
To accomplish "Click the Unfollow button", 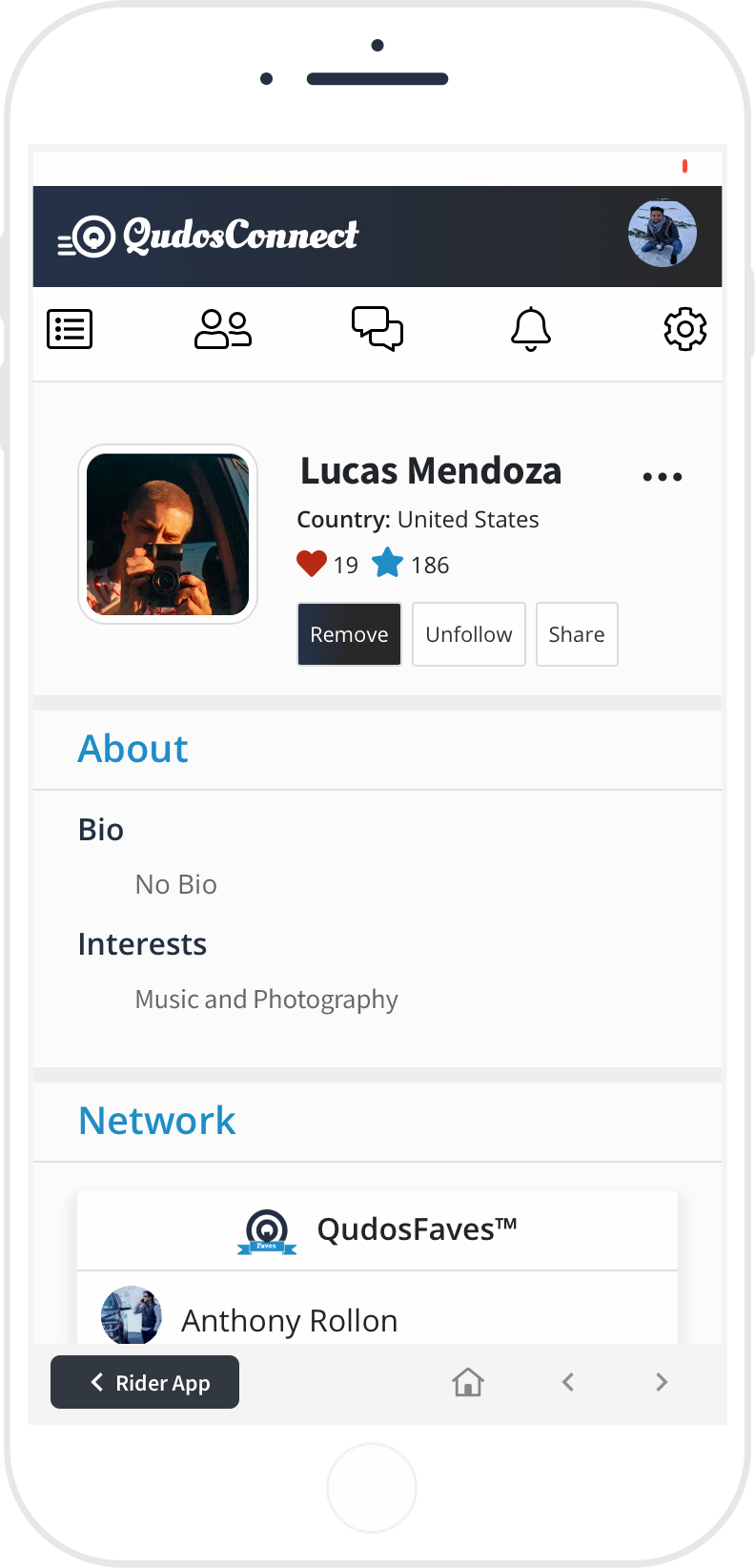I will 469,634.
